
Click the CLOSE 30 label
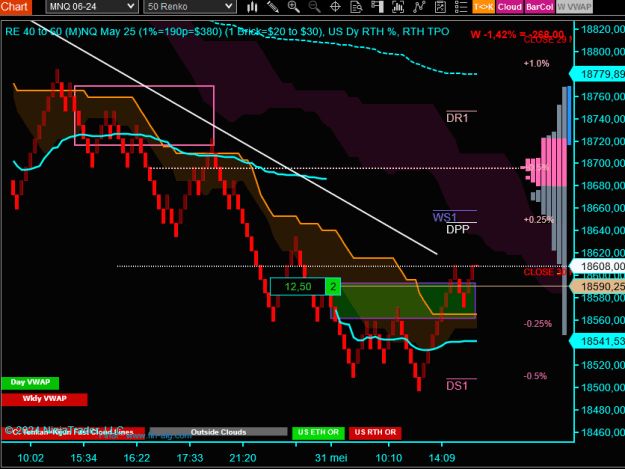pyautogui.click(x=545, y=272)
